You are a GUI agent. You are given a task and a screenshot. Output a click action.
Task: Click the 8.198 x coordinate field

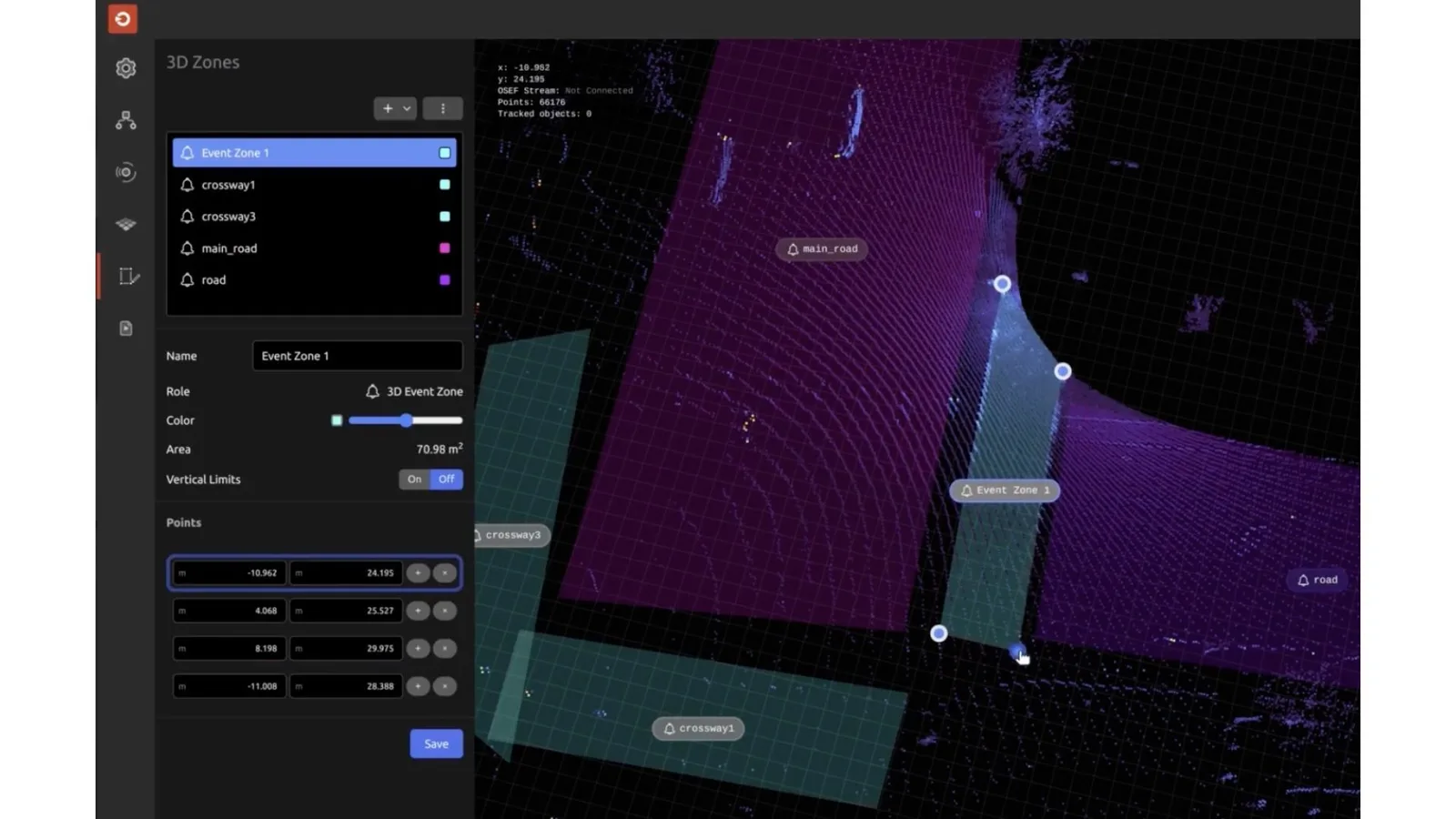pos(229,649)
